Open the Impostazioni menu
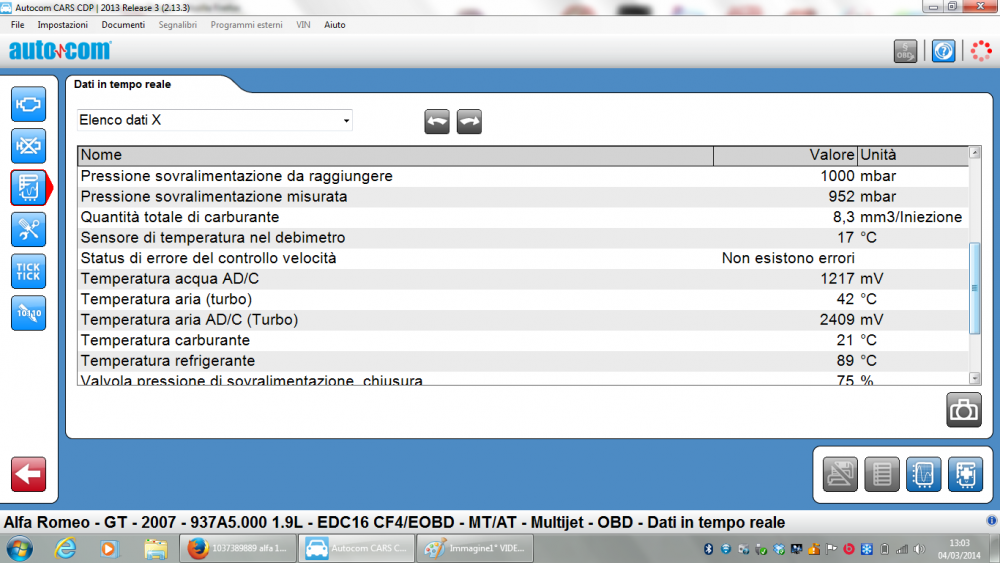Viewport: 1000px width, 563px height. point(62,24)
